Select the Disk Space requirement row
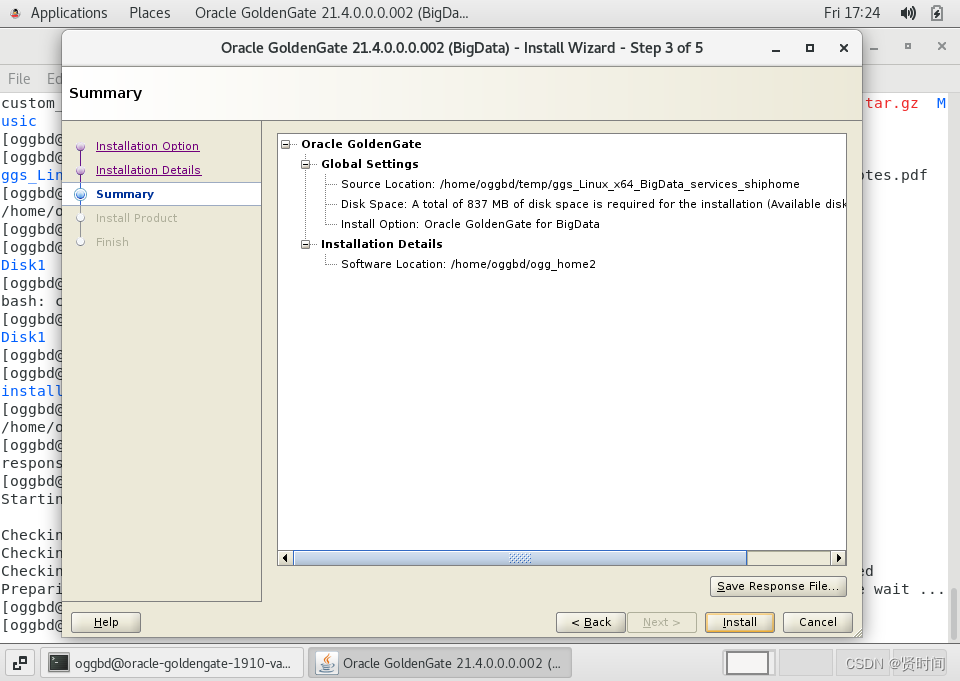Image resolution: width=960 pixels, height=681 pixels. (x=593, y=204)
